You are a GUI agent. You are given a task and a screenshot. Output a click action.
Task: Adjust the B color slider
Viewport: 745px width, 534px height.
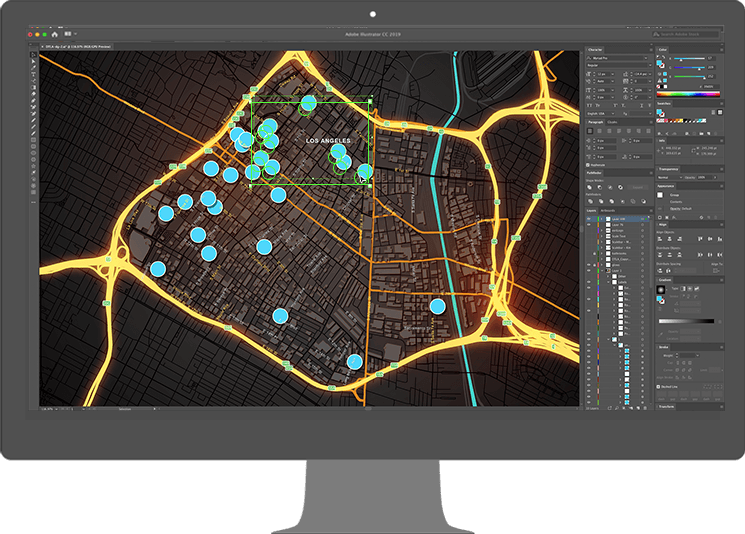coord(689,76)
